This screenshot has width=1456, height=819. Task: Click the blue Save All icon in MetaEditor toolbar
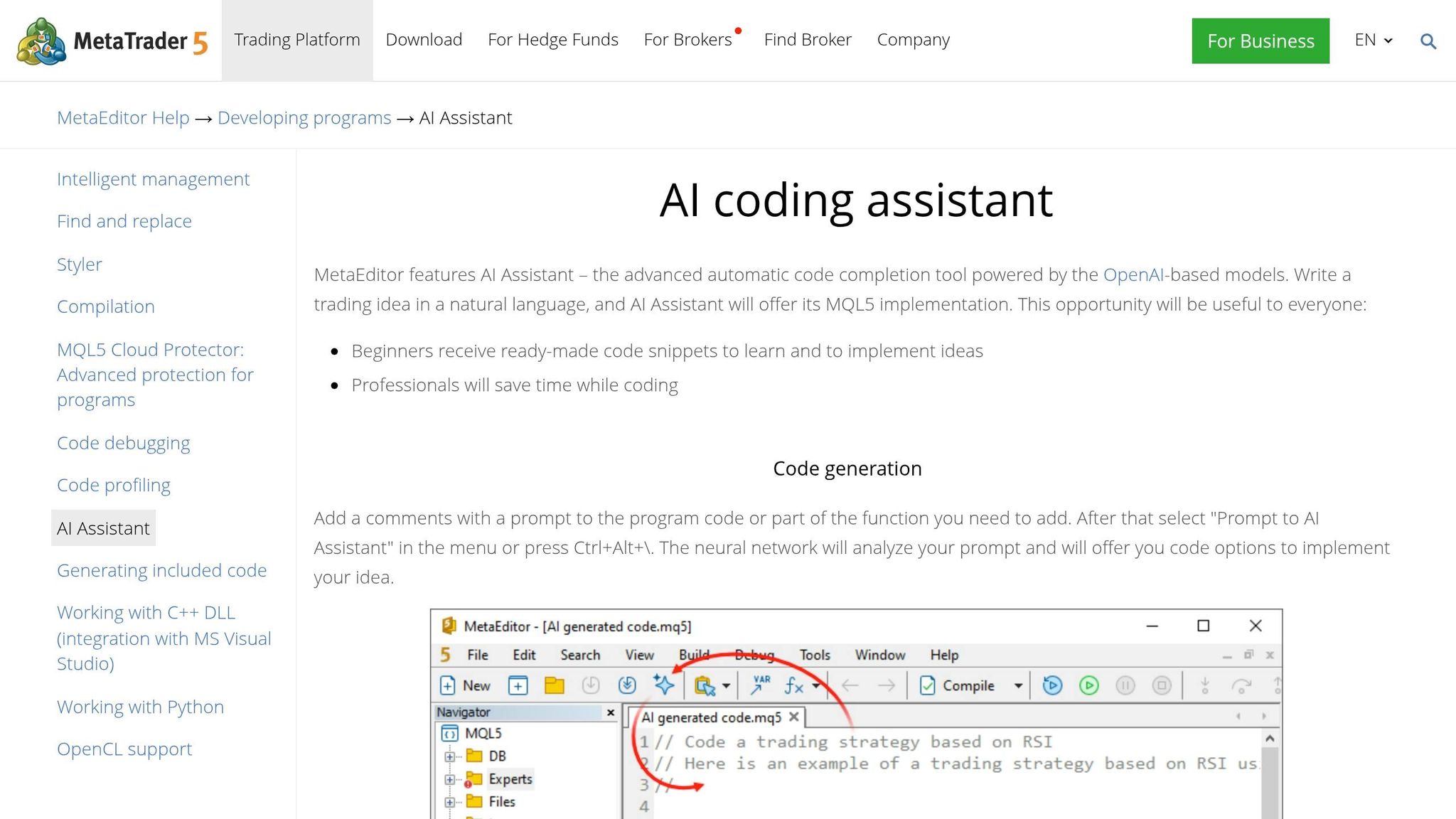coord(627,685)
